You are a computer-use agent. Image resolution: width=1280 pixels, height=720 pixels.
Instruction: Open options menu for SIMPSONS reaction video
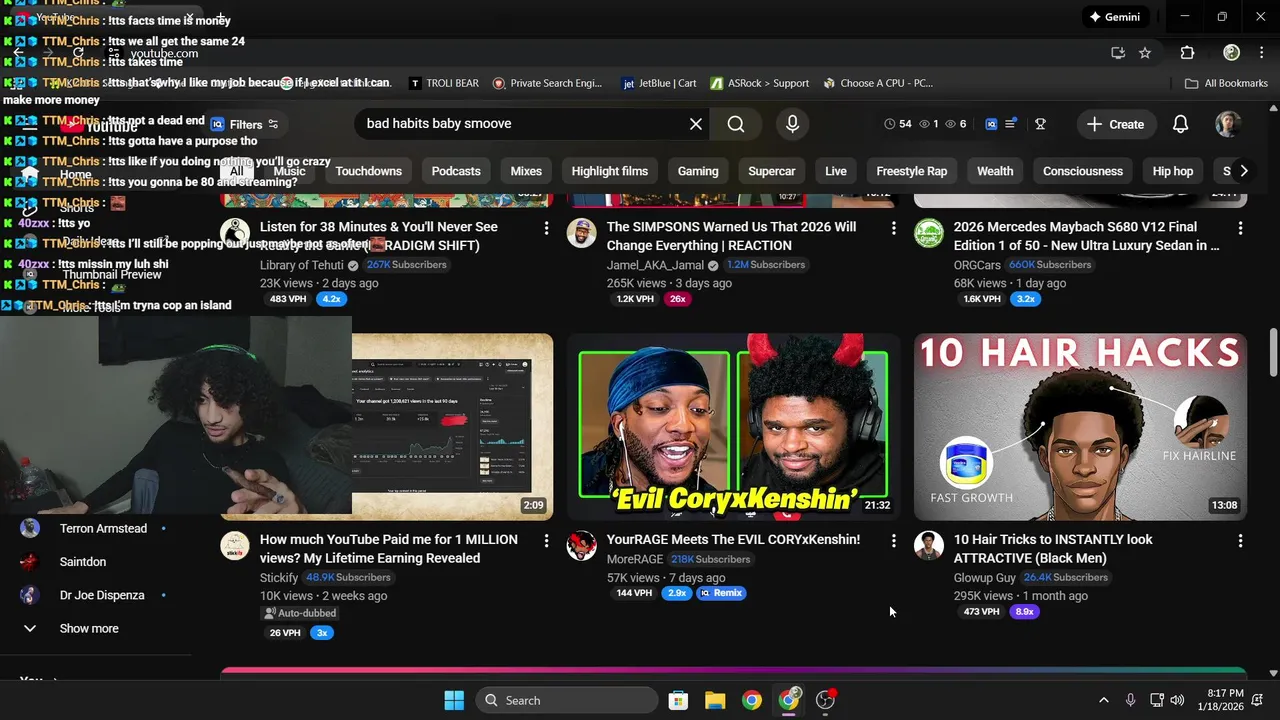tap(893, 228)
